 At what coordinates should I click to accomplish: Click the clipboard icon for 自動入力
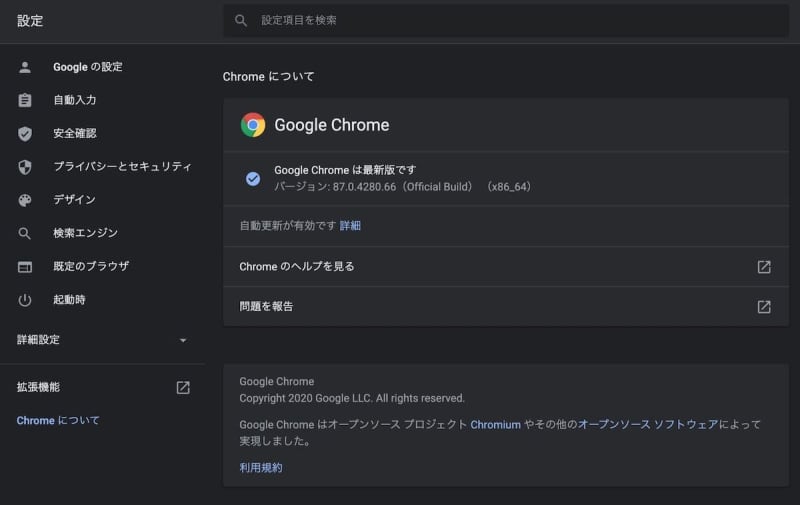(25, 100)
